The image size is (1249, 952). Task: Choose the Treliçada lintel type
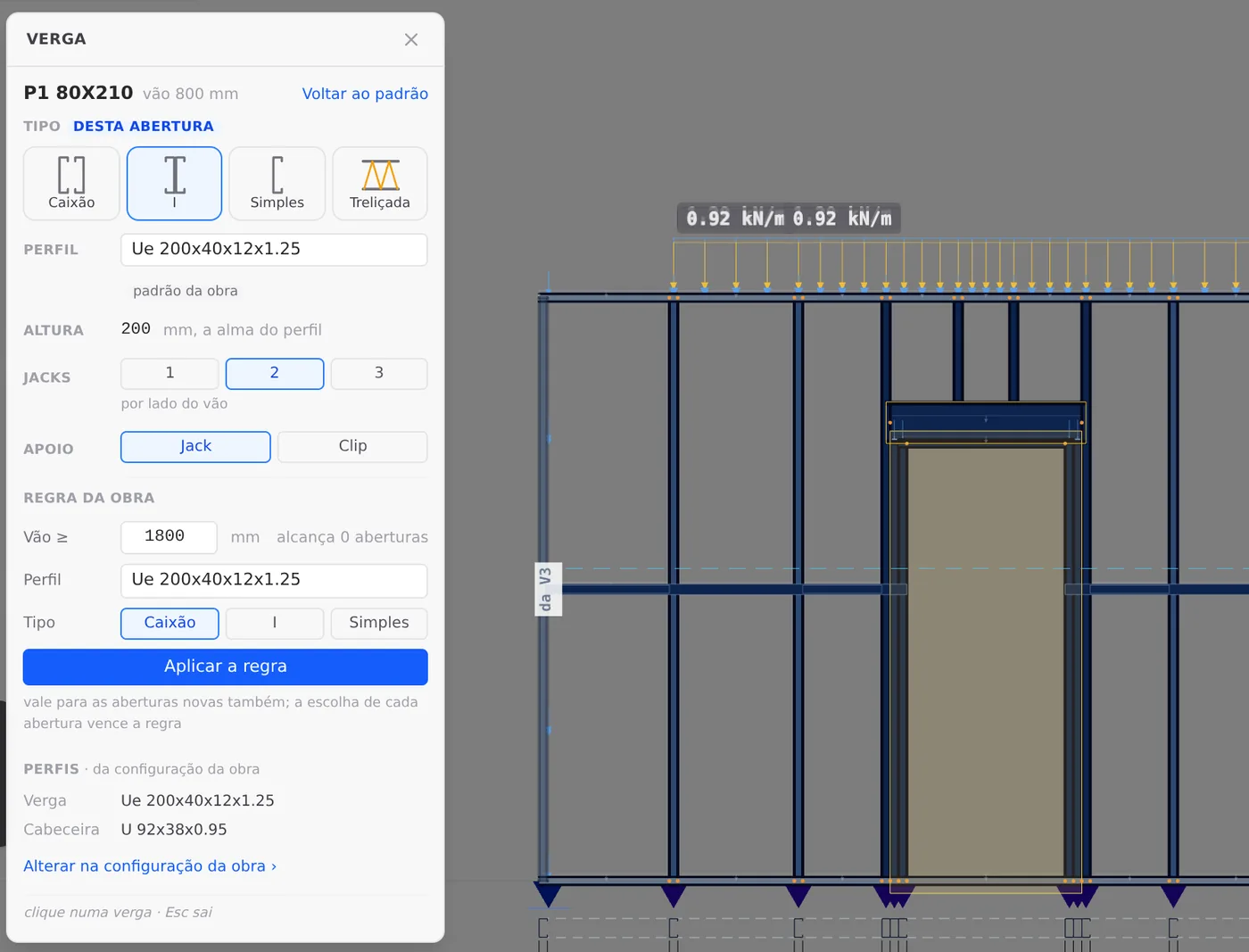[380, 183]
